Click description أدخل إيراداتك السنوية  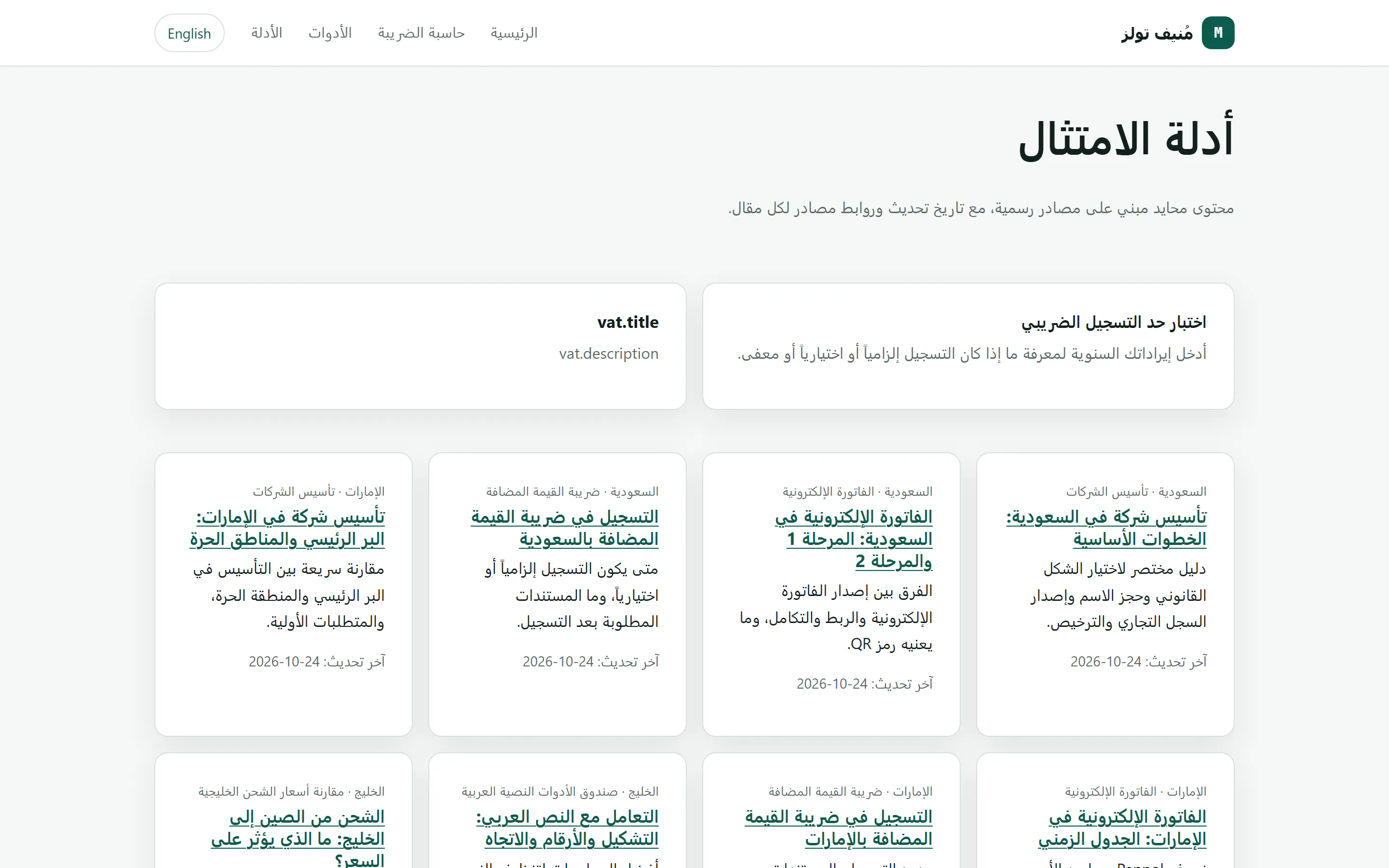(972, 353)
